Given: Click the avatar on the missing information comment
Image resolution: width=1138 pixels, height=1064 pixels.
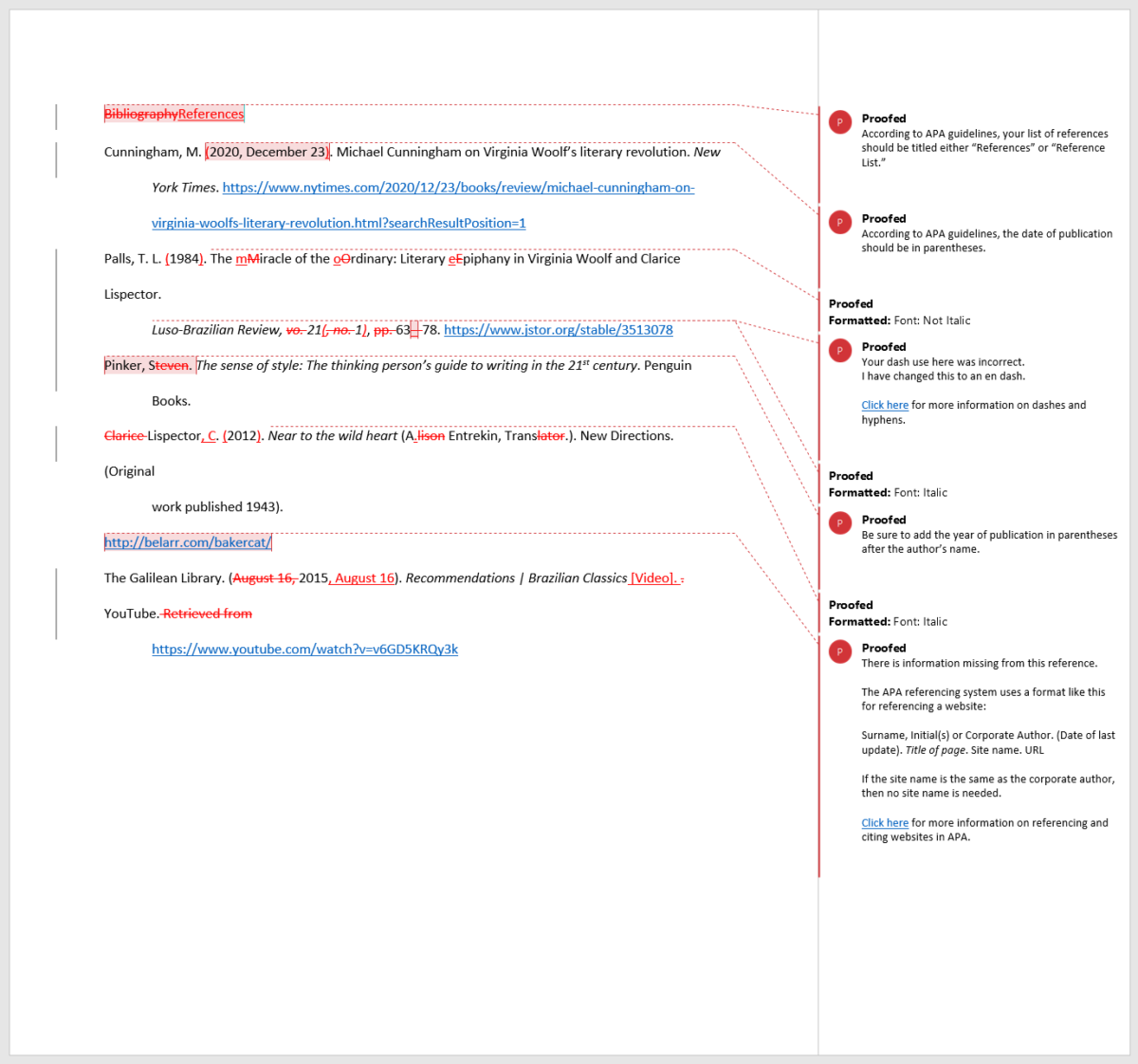Looking at the screenshot, I should (x=839, y=651).
